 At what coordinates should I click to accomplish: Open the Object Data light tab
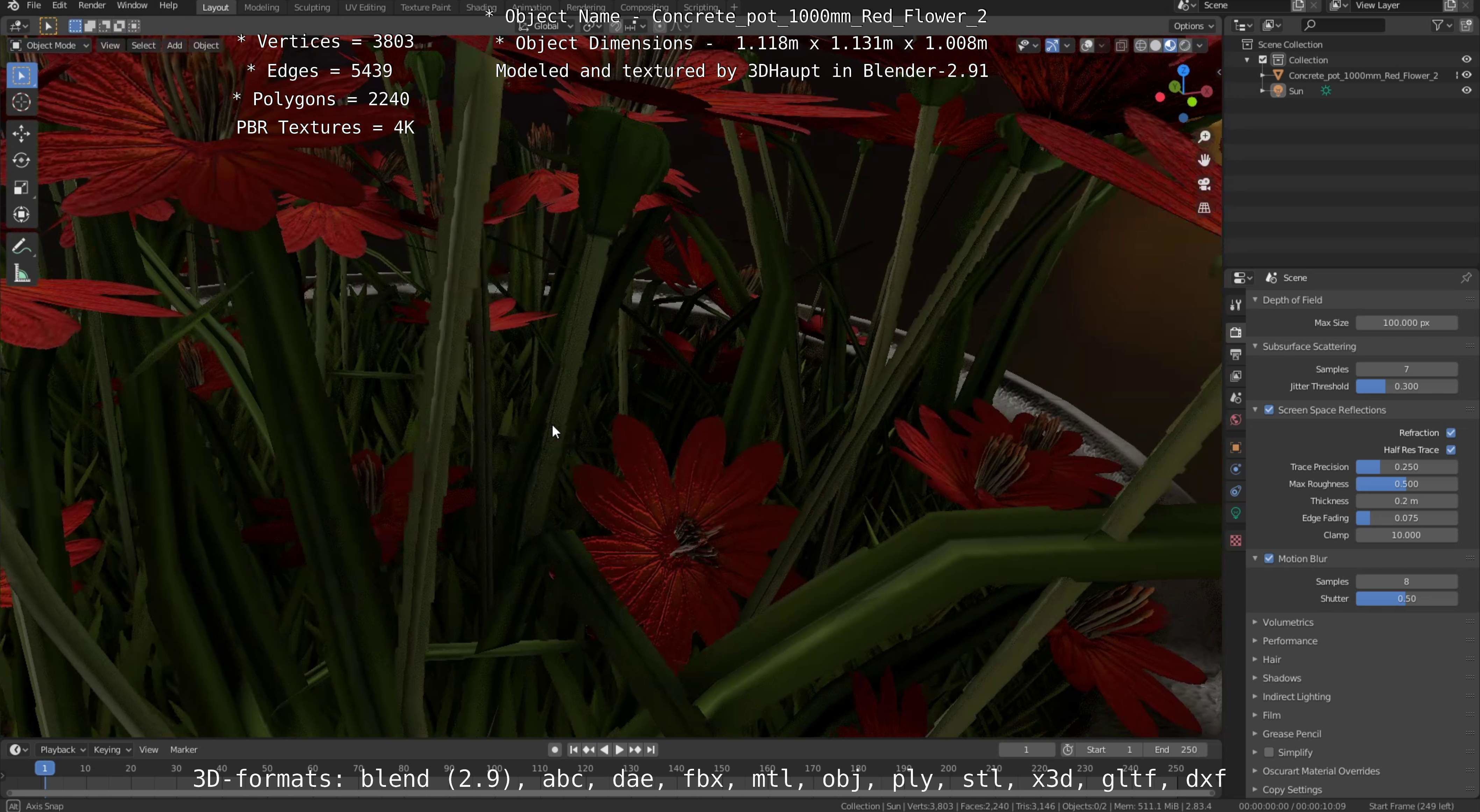tap(1236, 513)
